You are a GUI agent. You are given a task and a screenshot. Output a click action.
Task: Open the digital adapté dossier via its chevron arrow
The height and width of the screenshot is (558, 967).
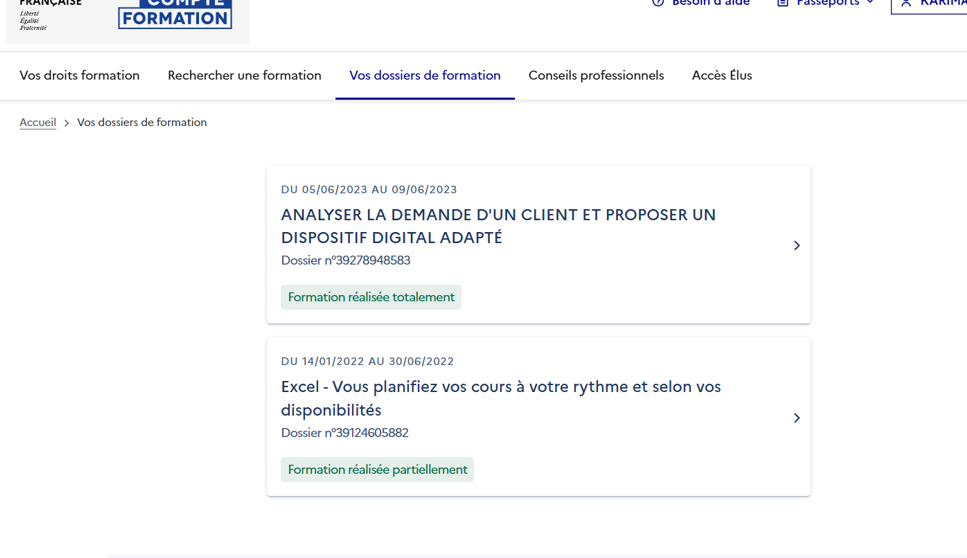coord(796,245)
